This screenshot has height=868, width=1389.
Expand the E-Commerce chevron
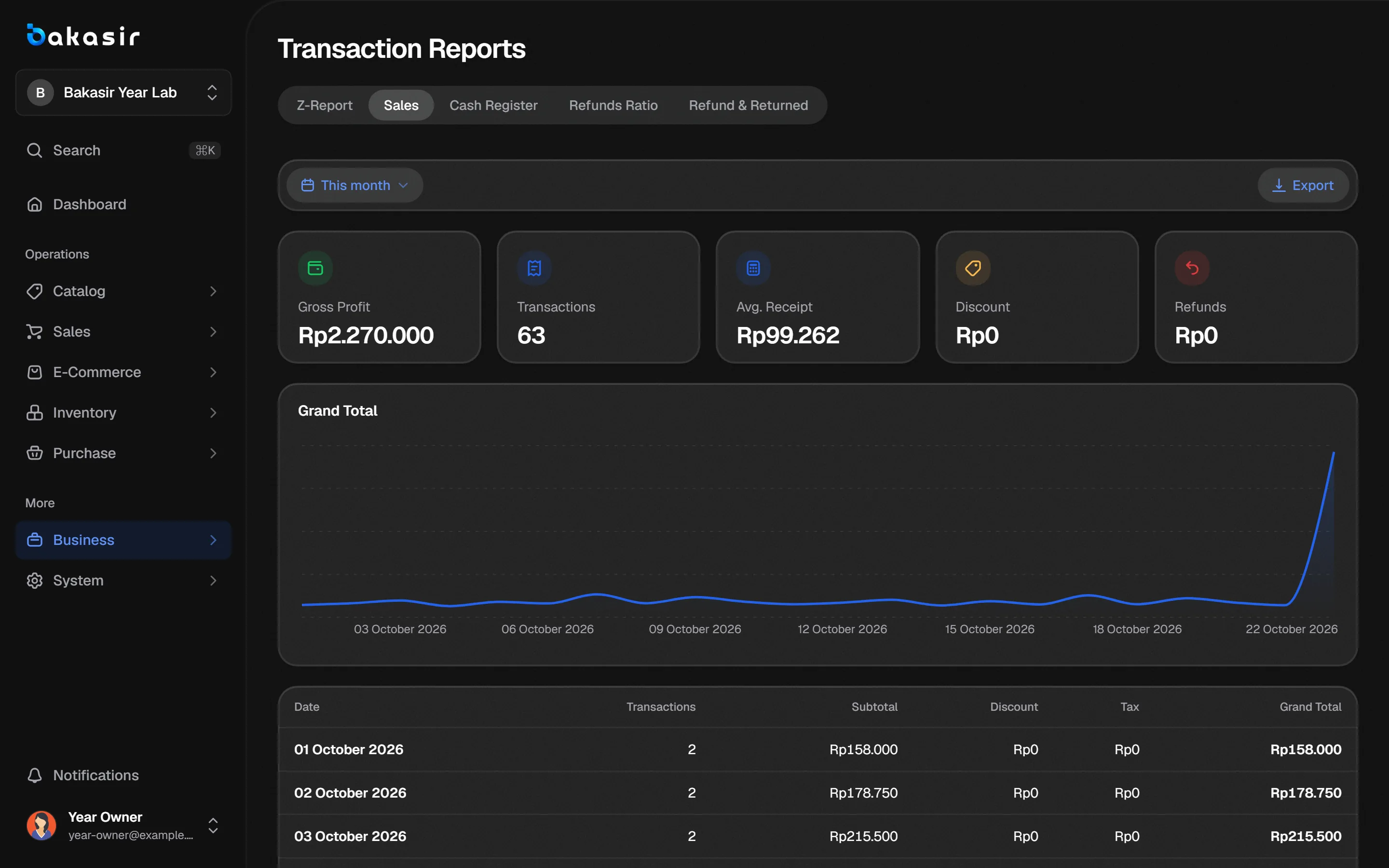point(213,372)
